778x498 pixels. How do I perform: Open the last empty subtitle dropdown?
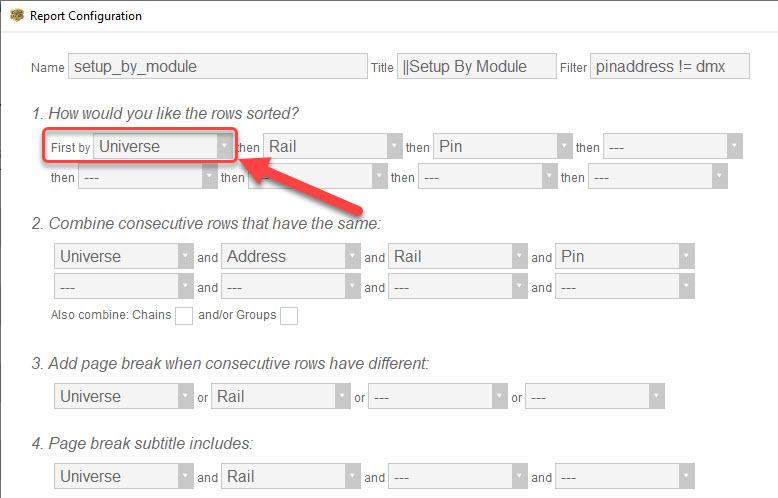[625, 477]
